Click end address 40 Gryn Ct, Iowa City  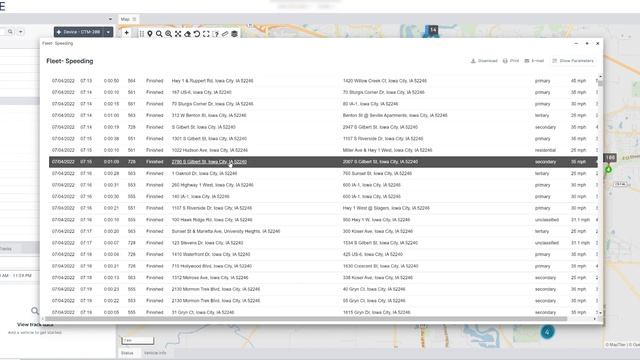pyautogui.click(x=374, y=289)
